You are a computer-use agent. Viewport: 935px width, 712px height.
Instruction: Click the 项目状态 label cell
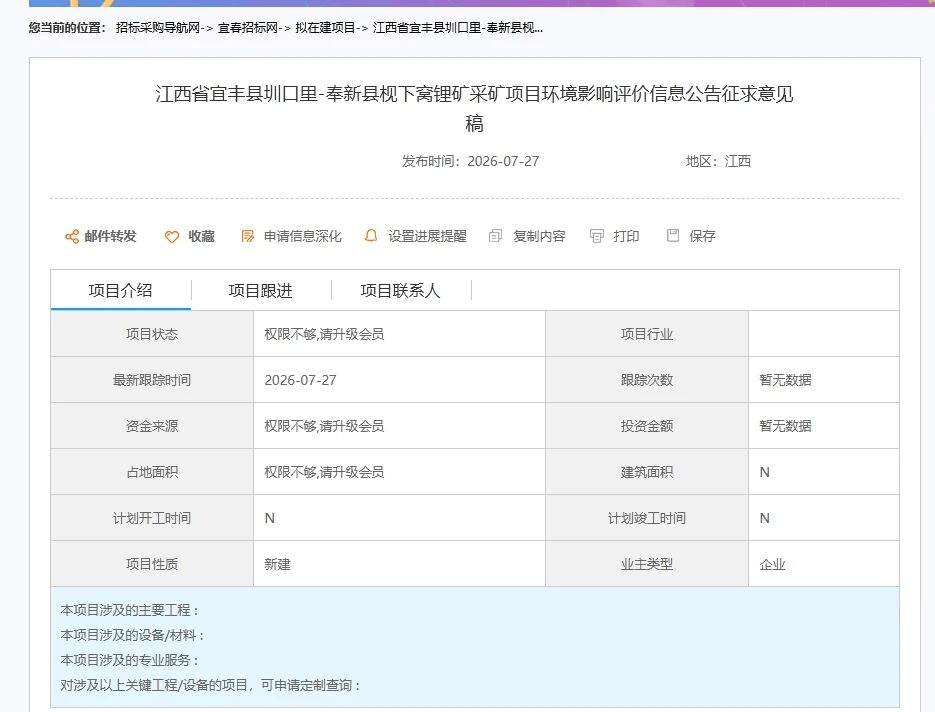(x=152, y=334)
